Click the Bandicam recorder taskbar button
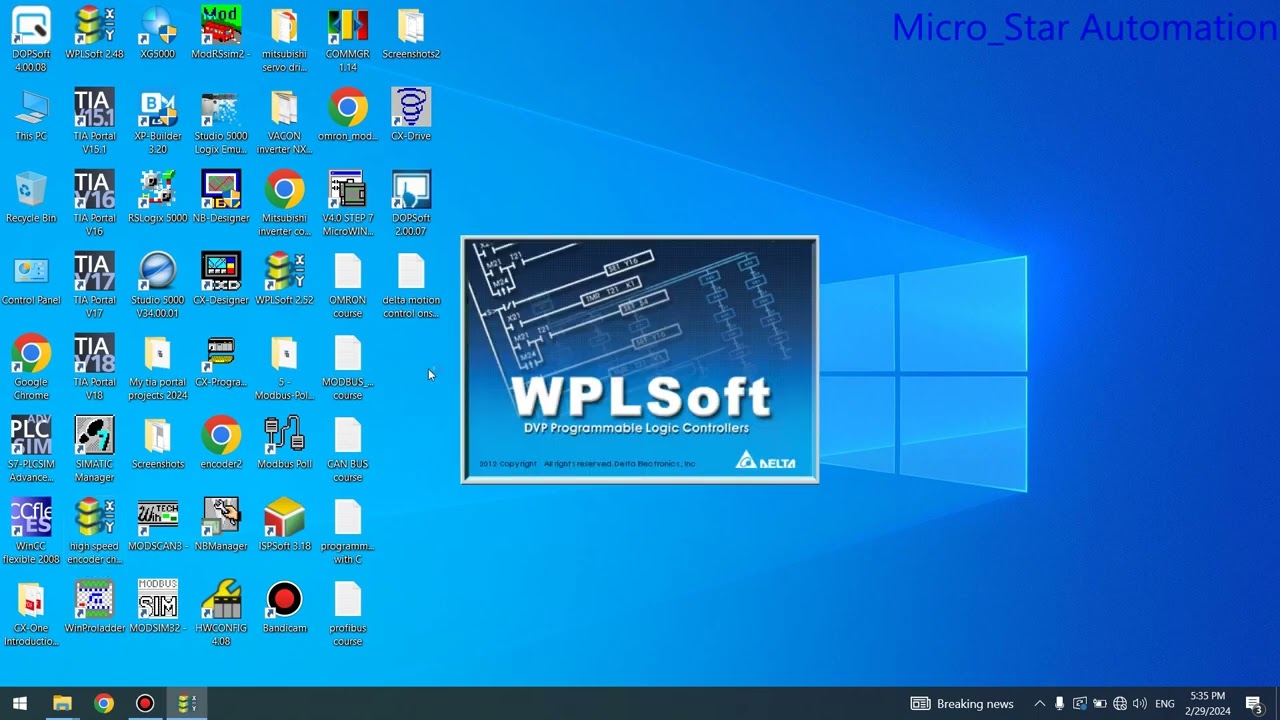This screenshot has height=720, width=1280. click(x=145, y=704)
